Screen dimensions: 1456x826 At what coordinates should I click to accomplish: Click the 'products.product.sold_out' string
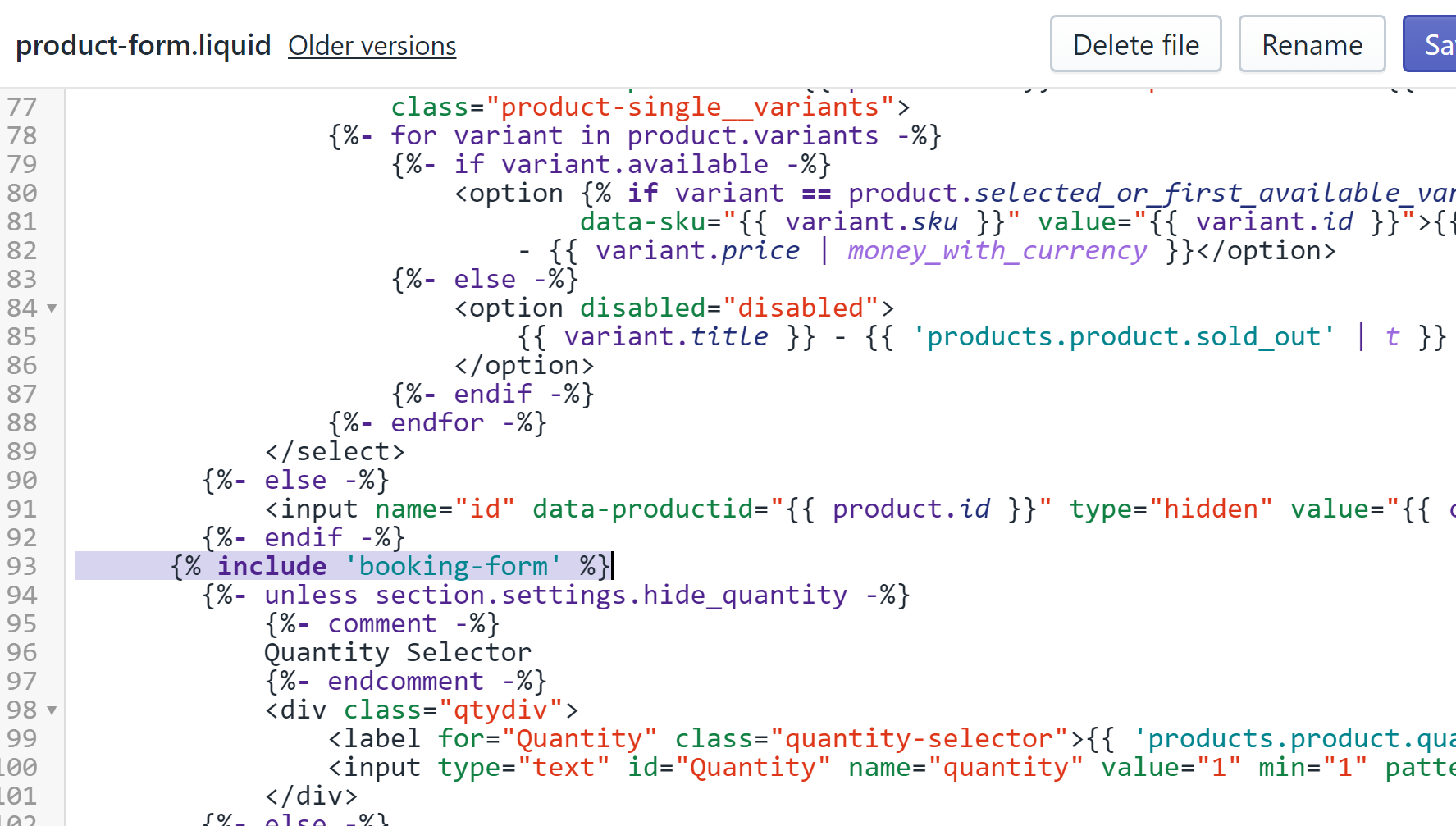coord(1124,336)
